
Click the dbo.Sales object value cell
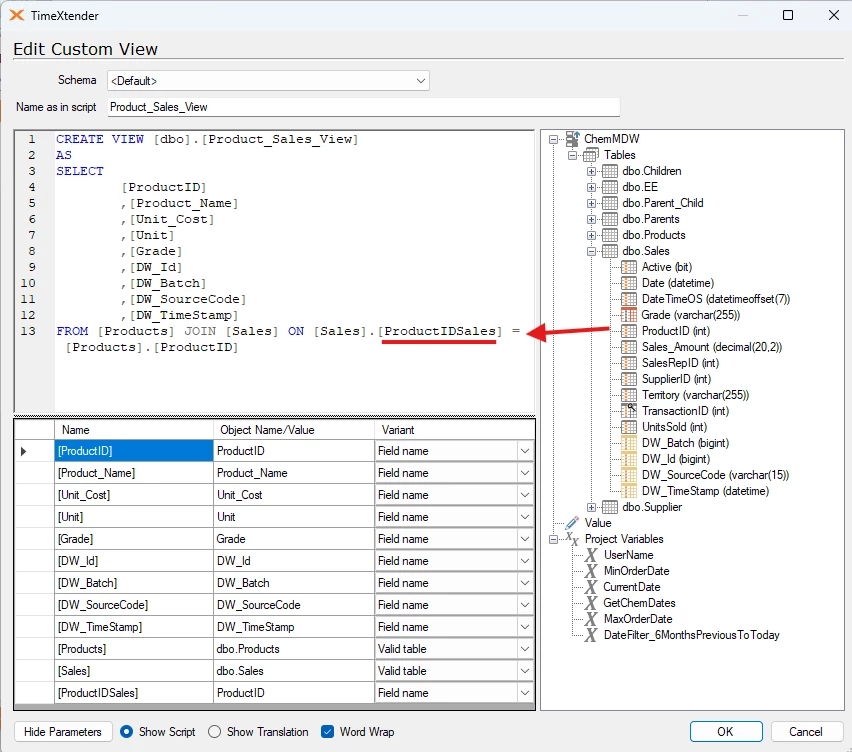coord(294,671)
